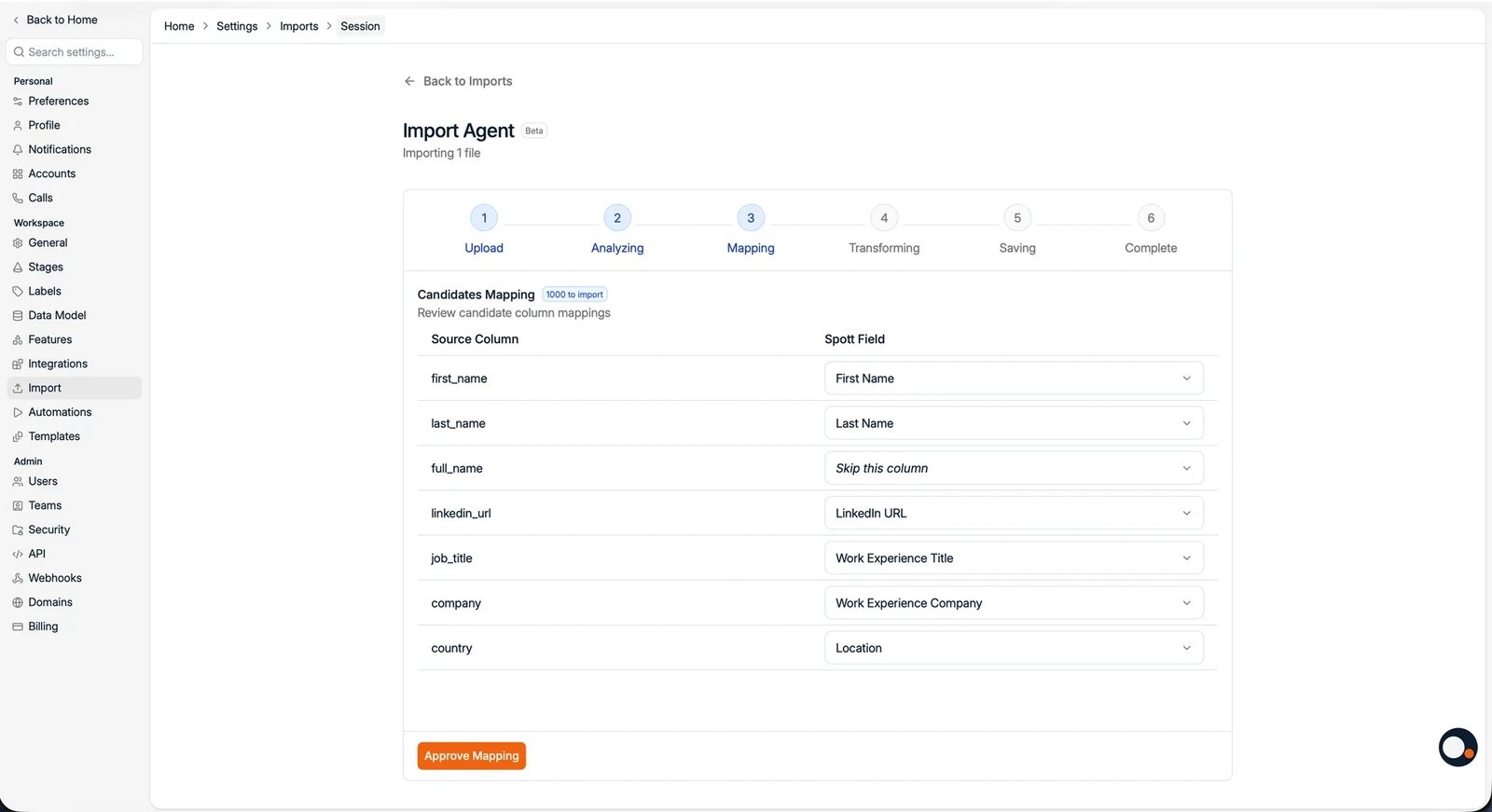Click the Spott Field header
The width and height of the screenshot is (1492, 812).
[x=854, y=339]
